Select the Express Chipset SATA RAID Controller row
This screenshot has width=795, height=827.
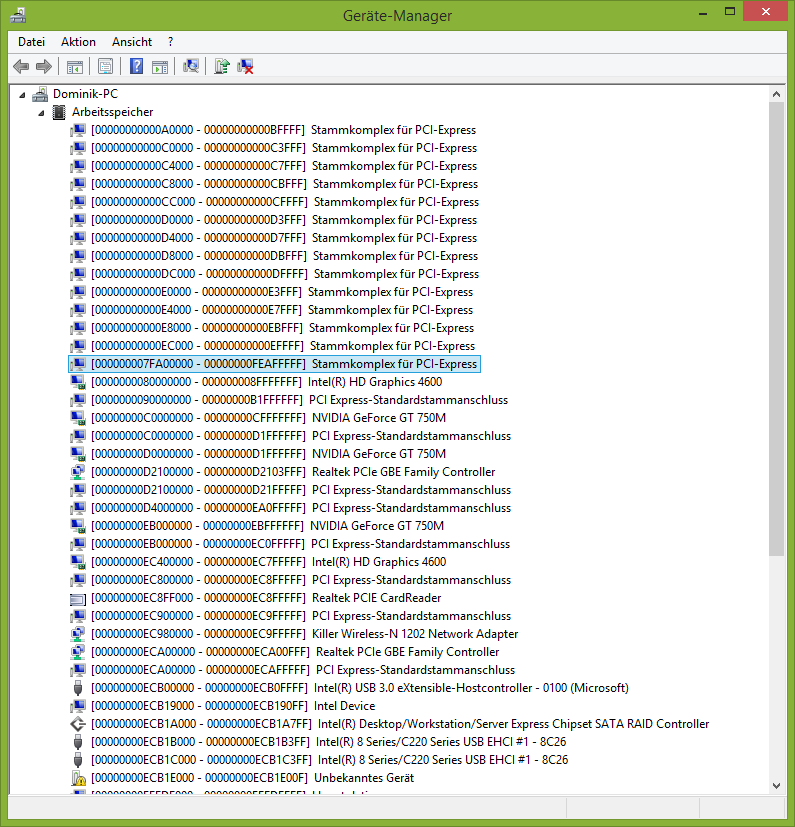click(x=400, y=724)
